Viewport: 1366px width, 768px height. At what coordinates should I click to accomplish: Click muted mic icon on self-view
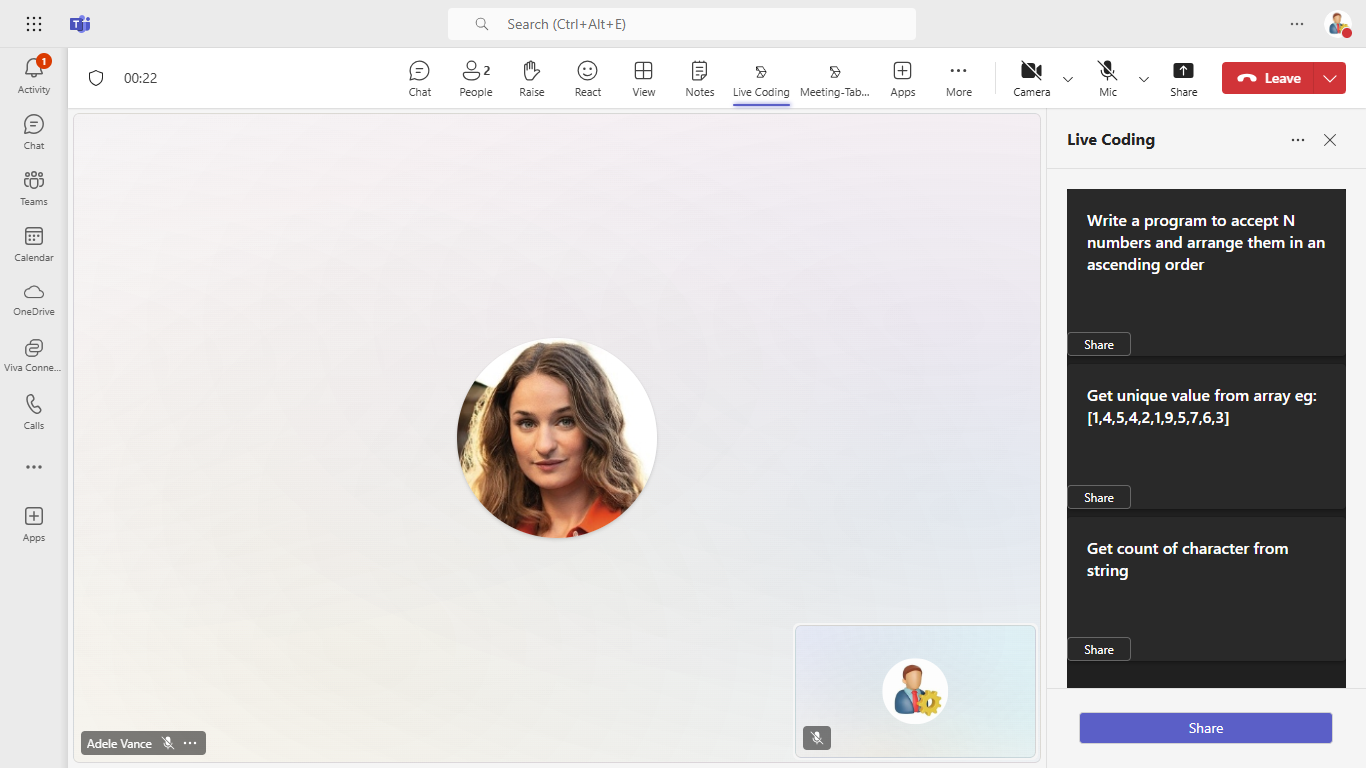tap(817, 738)
